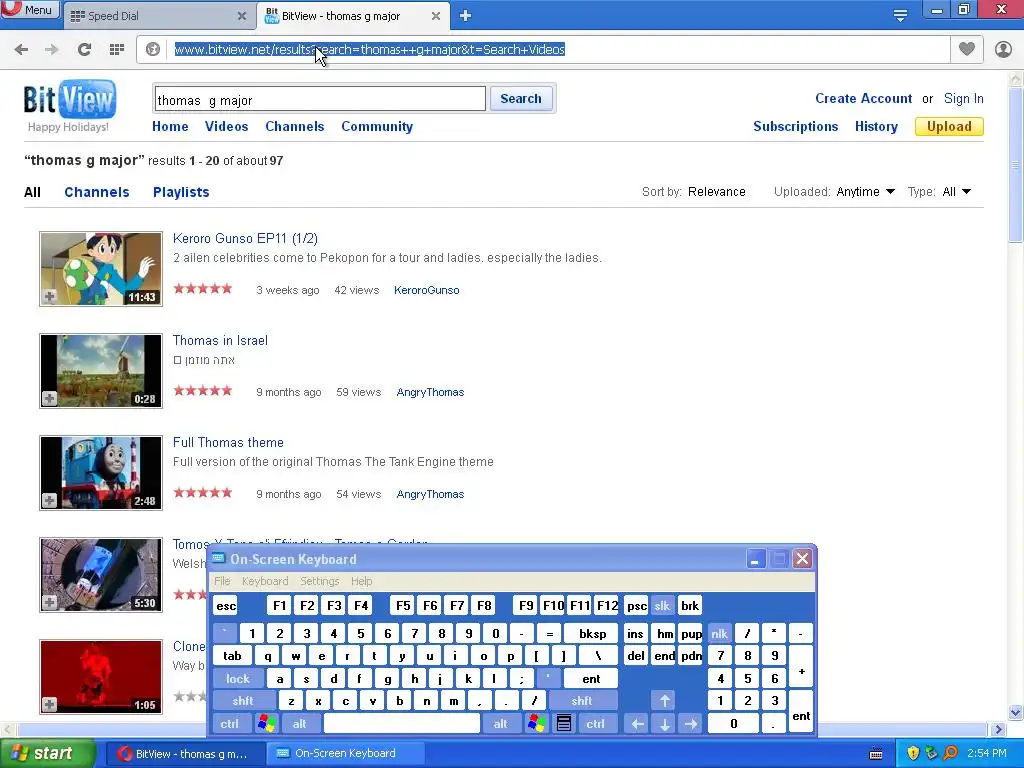Image resolution: width=1024 pixels, height=768 pixels.
Task: Select the All results tab
Action: (x=32, y=192)
